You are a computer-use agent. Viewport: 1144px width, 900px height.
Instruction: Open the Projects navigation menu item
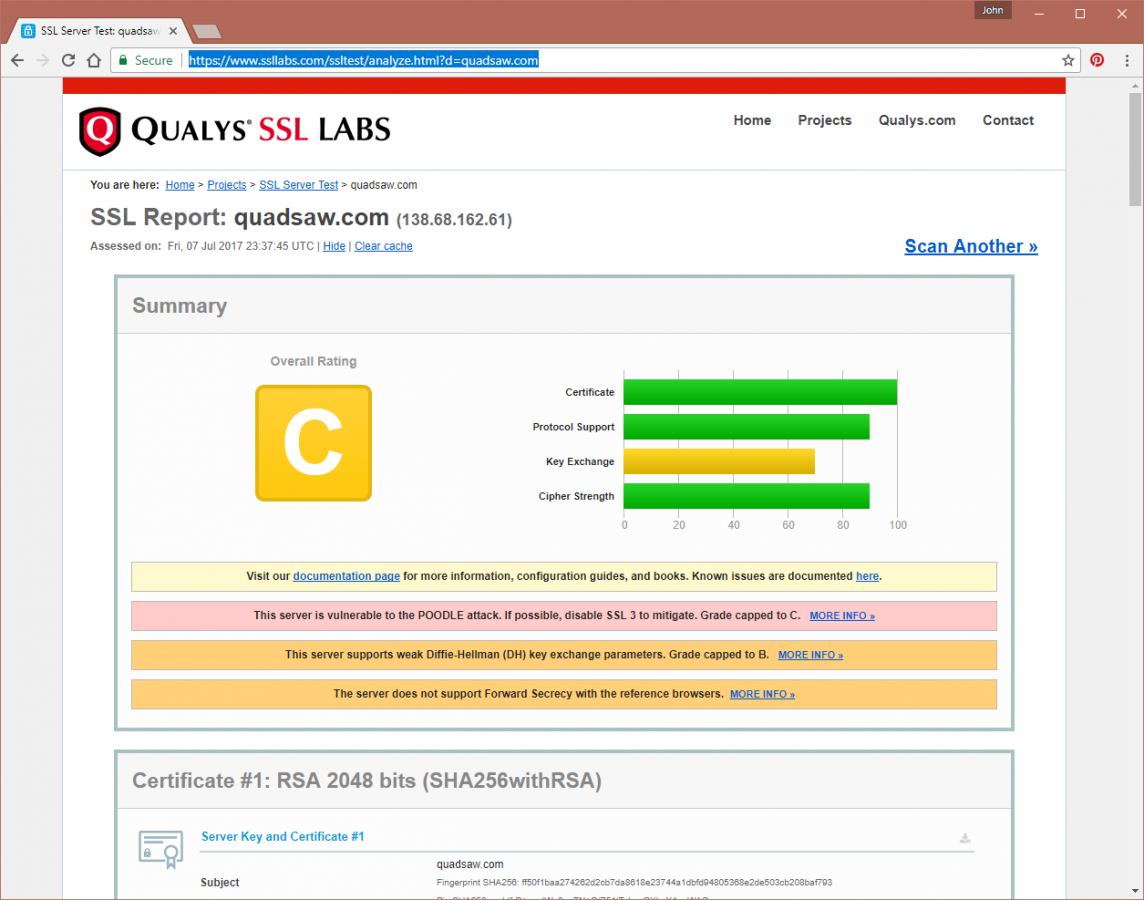(824, 120)
